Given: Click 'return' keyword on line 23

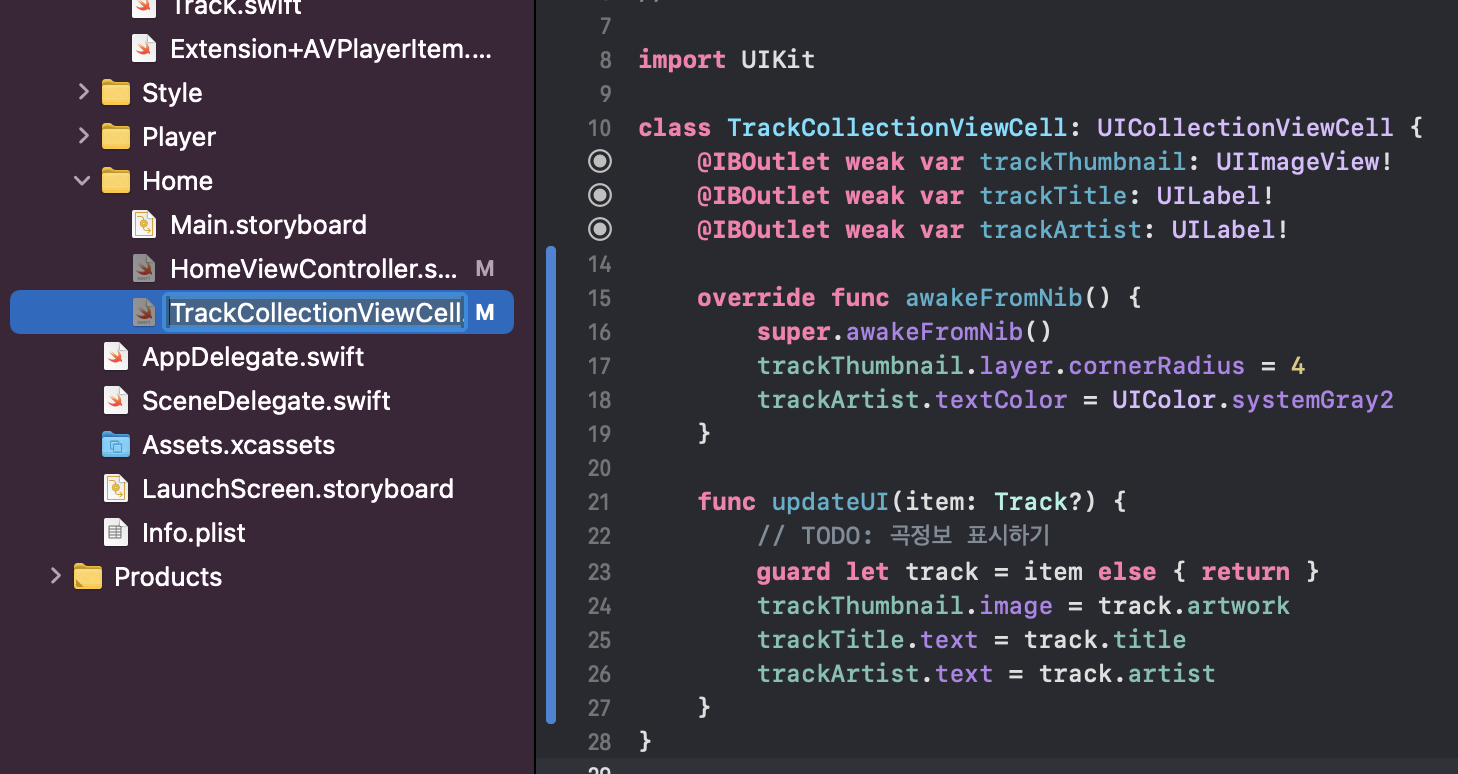Looking at the screenshot, I should [1245, 571].
